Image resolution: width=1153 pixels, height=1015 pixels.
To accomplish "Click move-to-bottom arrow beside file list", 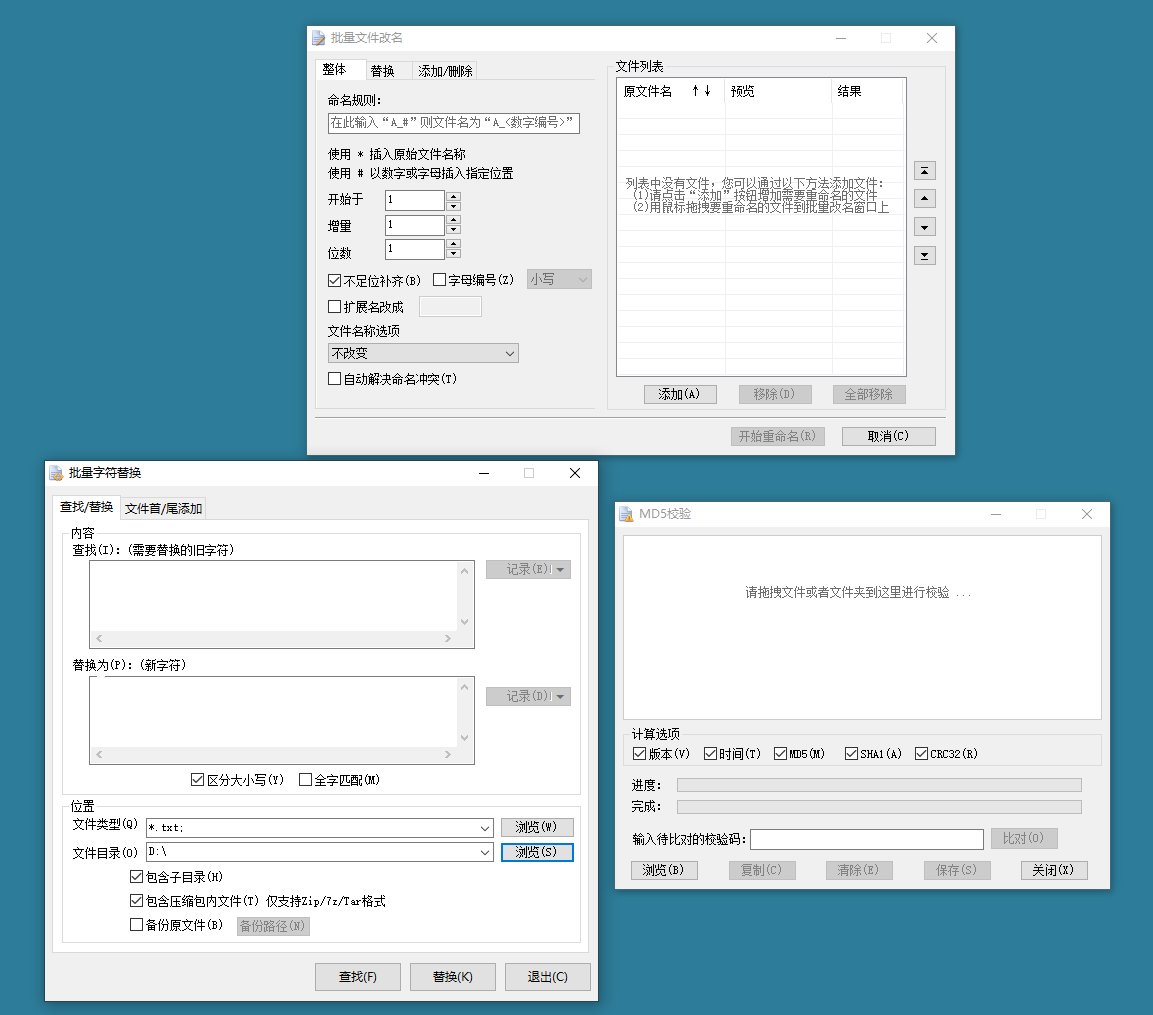I will click(x=926, y=256).
